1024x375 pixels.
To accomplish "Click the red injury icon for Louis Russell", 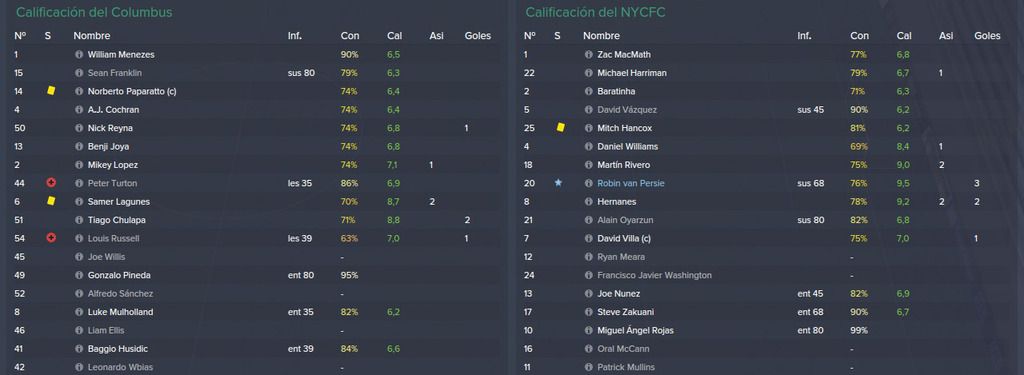I will [x=51, y=238].
